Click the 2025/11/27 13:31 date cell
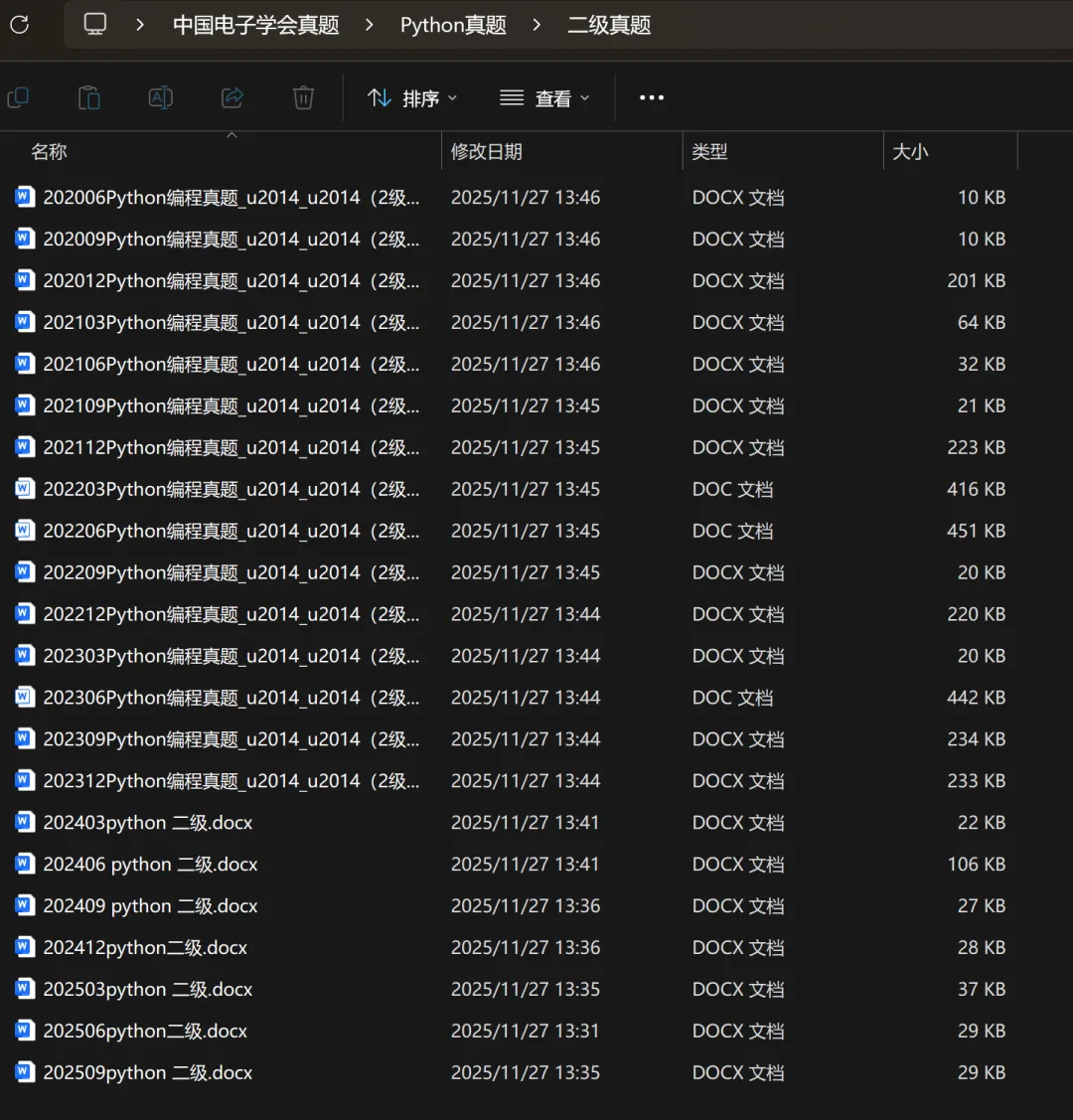This screenshot has width=1073, height=1120. coord(525,1031)
